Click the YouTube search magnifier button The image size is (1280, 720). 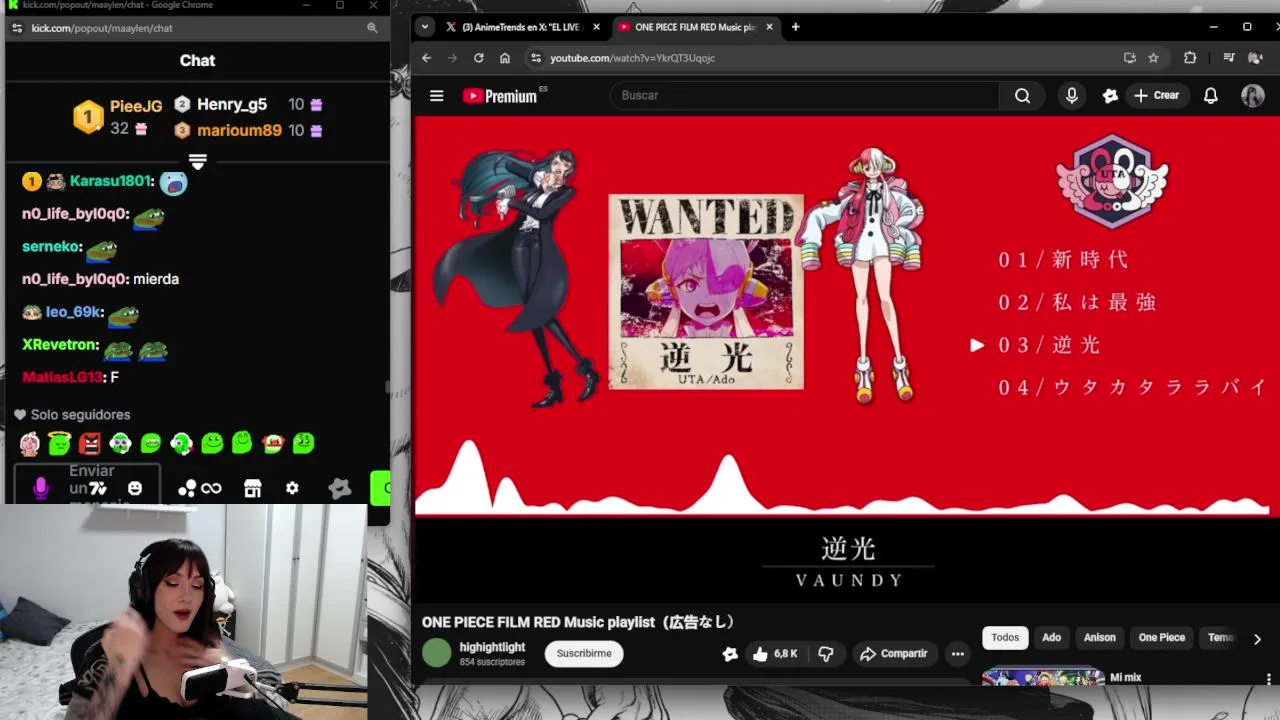point(1022,96)
